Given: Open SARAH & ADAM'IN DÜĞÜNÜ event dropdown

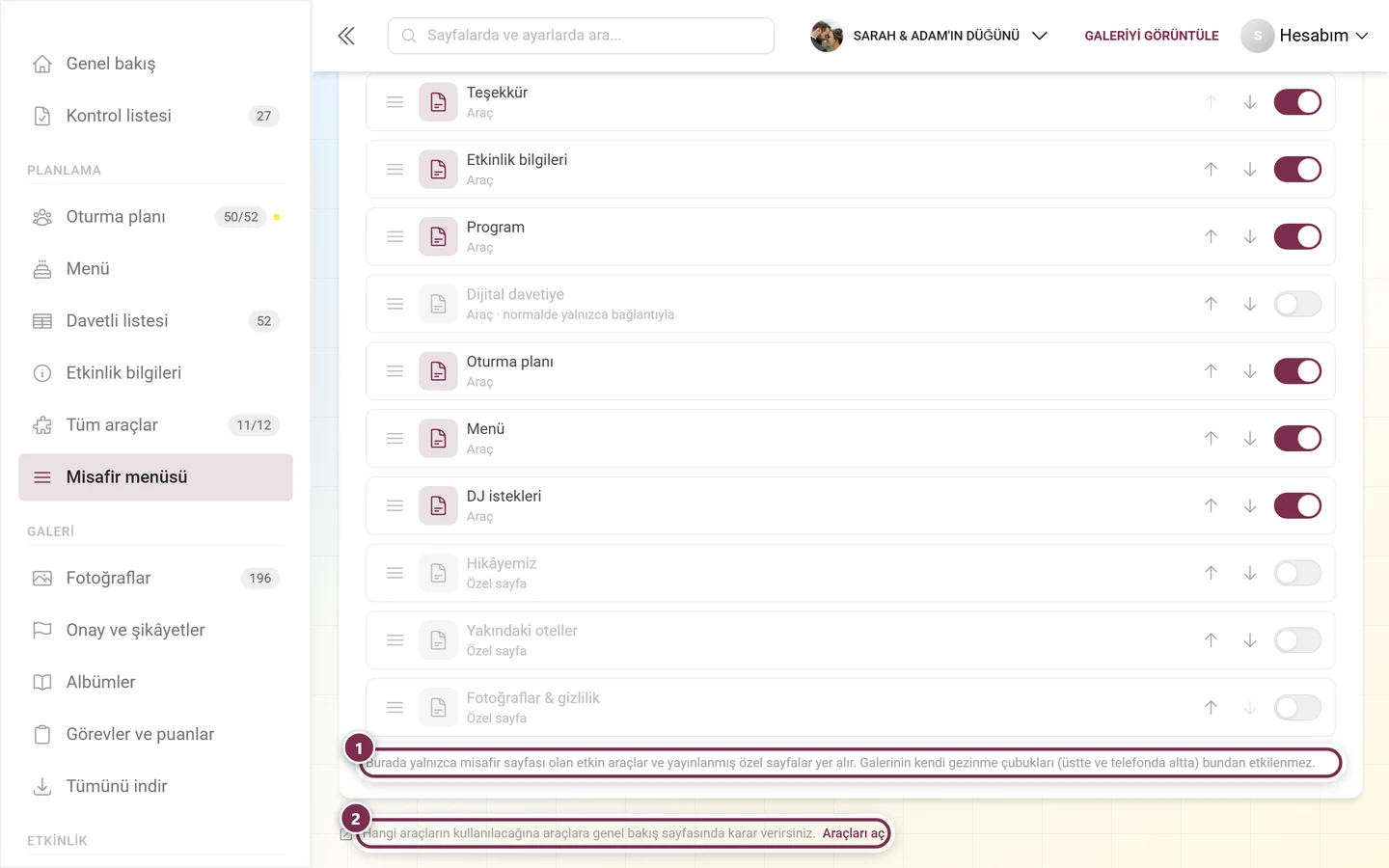Looking at the screenshot, I should click(929, 36).
